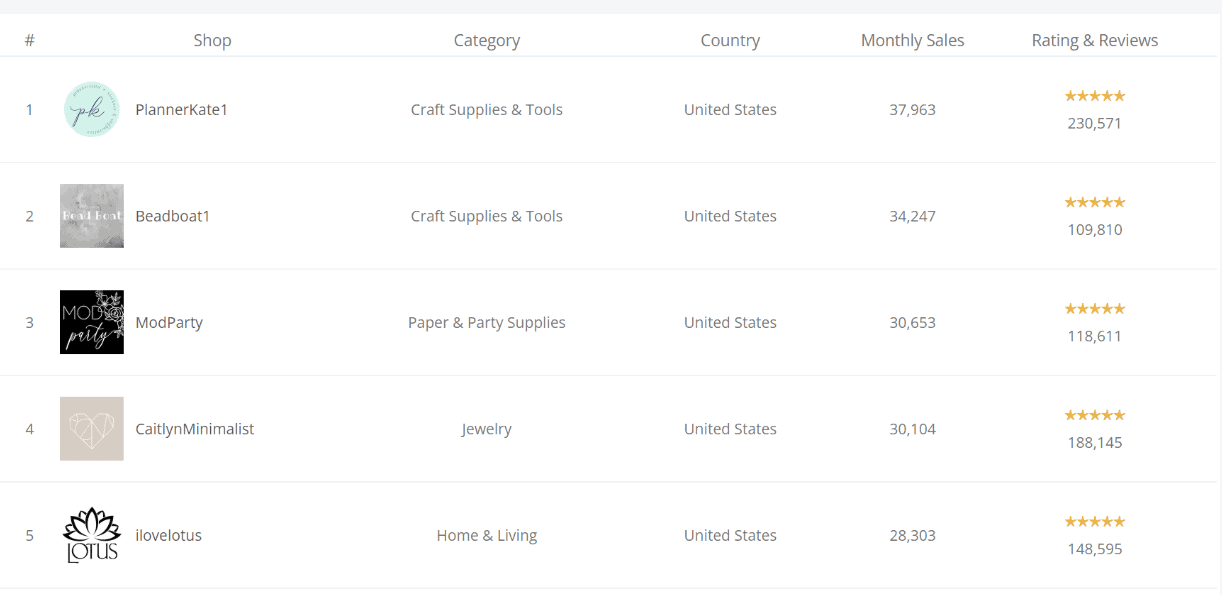Sort by the Rating & Reviews column header

pyautogui.click(x=1095, y=40)
